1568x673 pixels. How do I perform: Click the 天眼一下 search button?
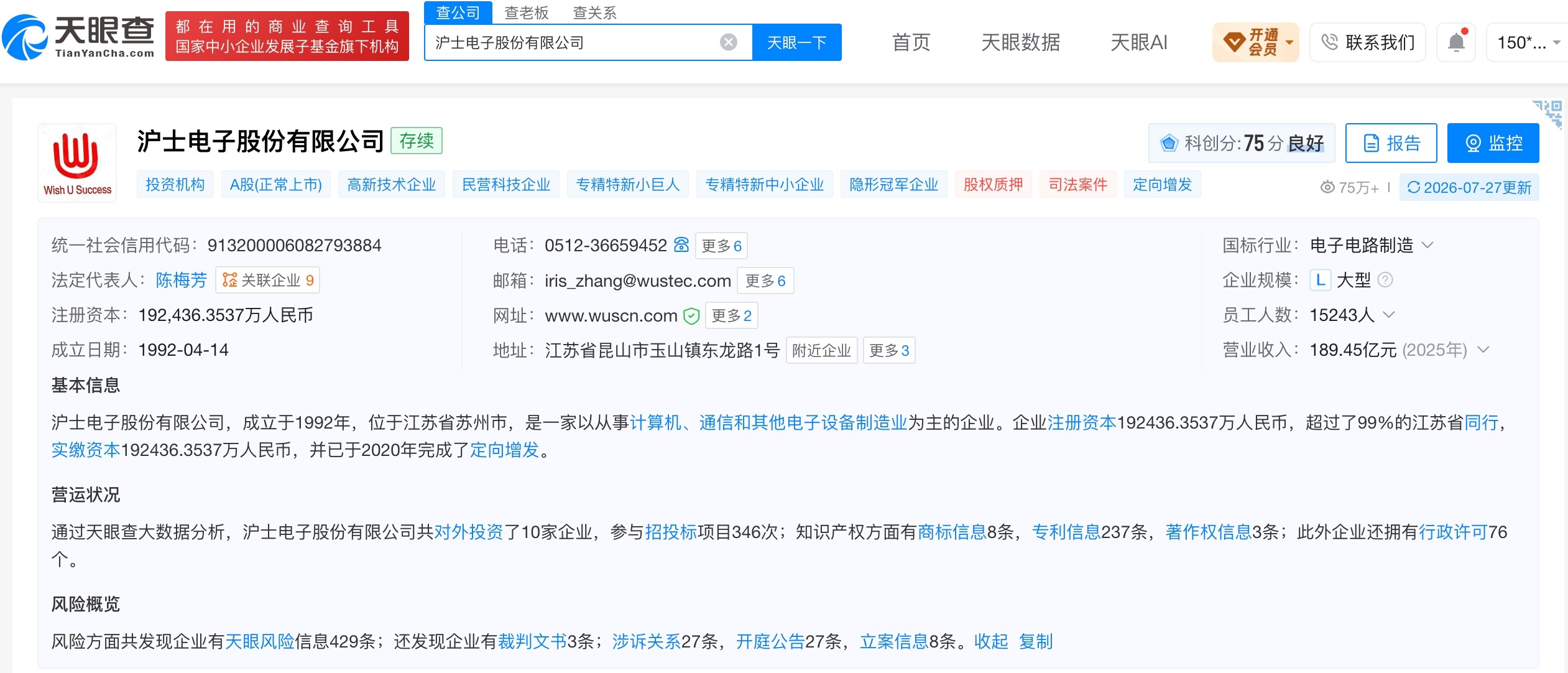coord(797,42)
